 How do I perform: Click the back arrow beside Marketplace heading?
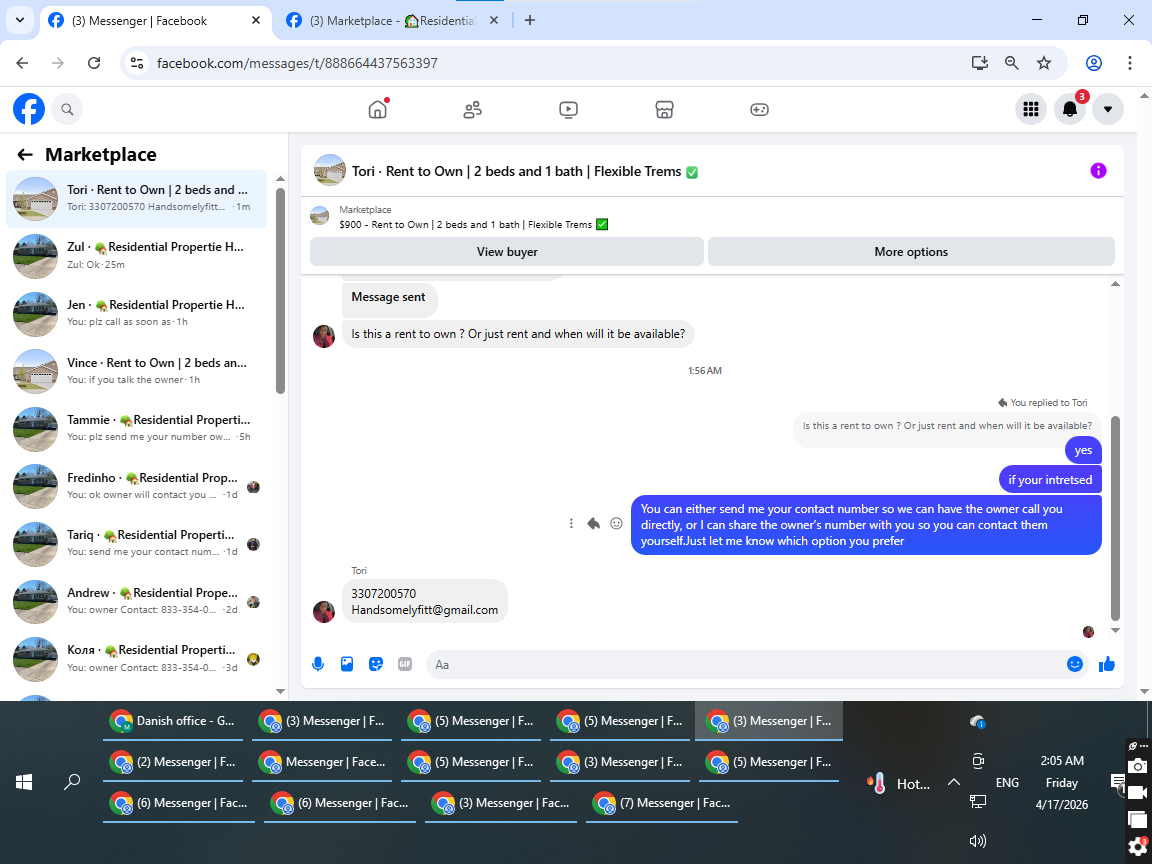(x=25, y=154)
